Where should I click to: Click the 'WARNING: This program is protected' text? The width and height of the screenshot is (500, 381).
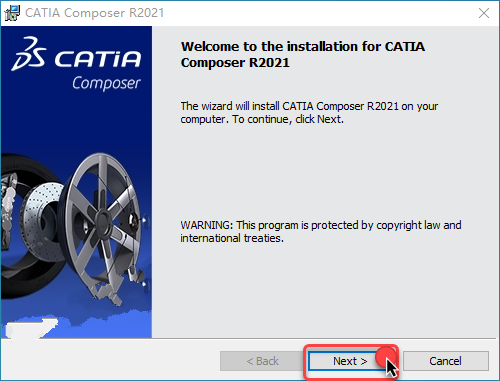321,232
